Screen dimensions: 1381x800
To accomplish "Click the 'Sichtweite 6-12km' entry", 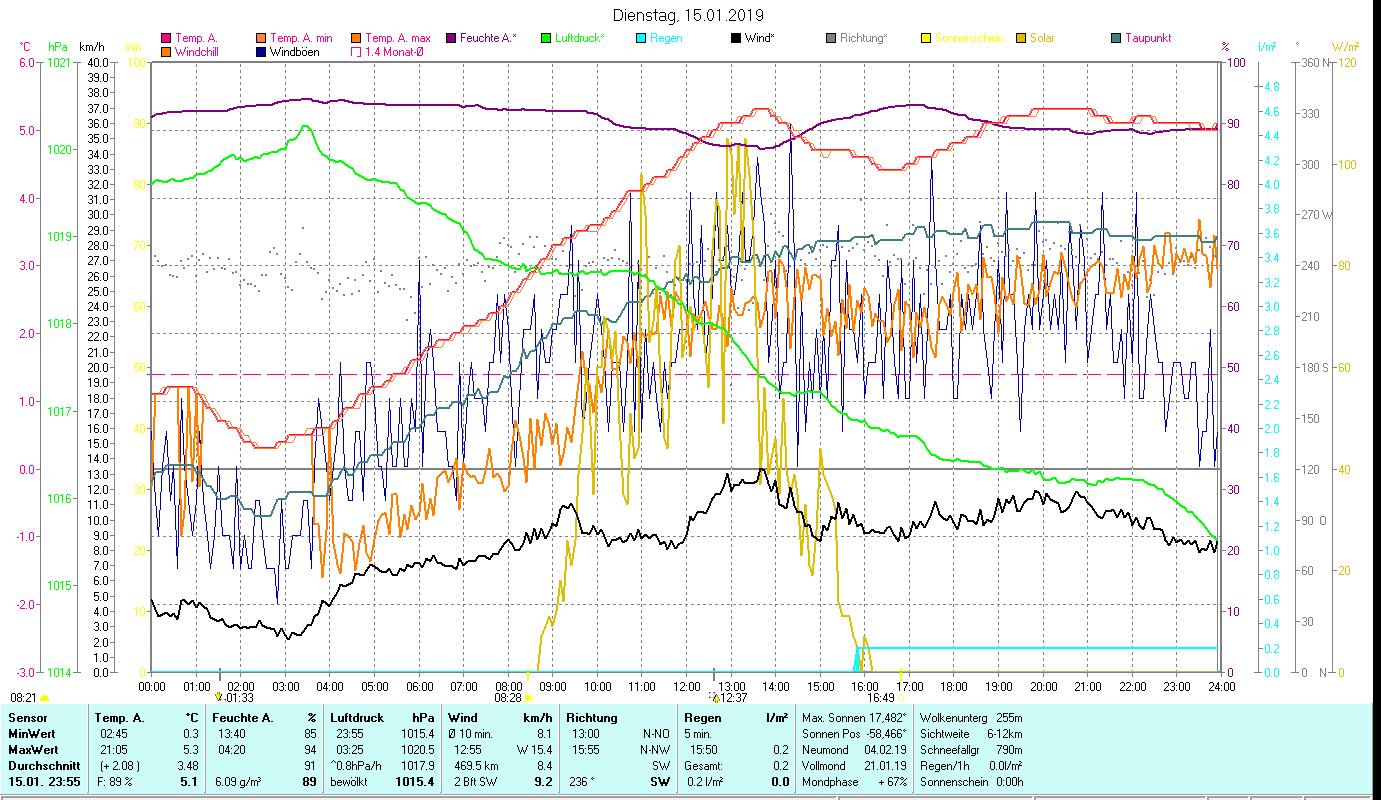I will (x=971, y=734).
